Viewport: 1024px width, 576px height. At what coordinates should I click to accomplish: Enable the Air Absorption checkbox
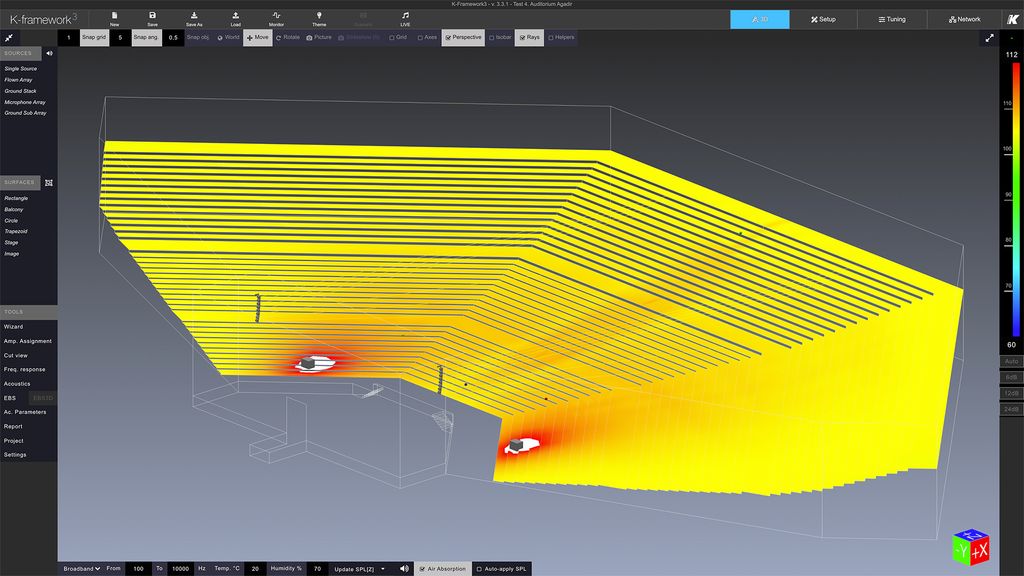[x=425, y=568]
